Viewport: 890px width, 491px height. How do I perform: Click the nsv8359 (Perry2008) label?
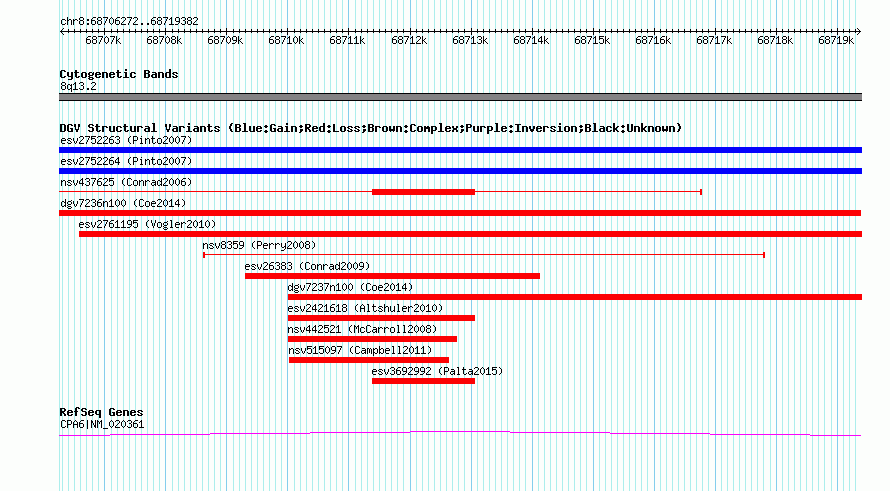259,245
